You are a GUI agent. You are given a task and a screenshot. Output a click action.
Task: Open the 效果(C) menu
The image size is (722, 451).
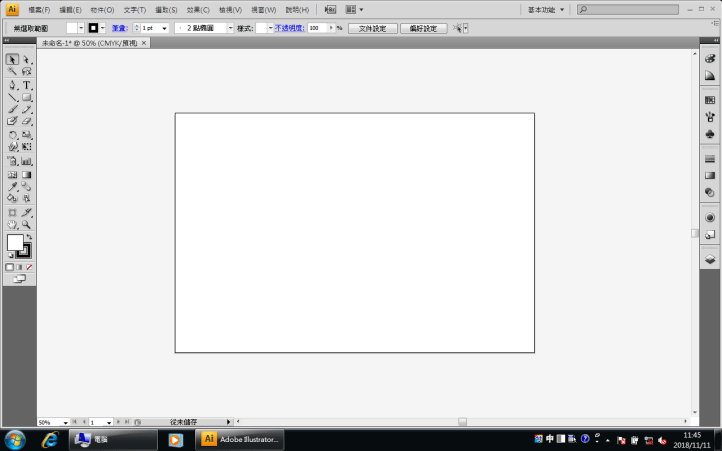(198, 9)
